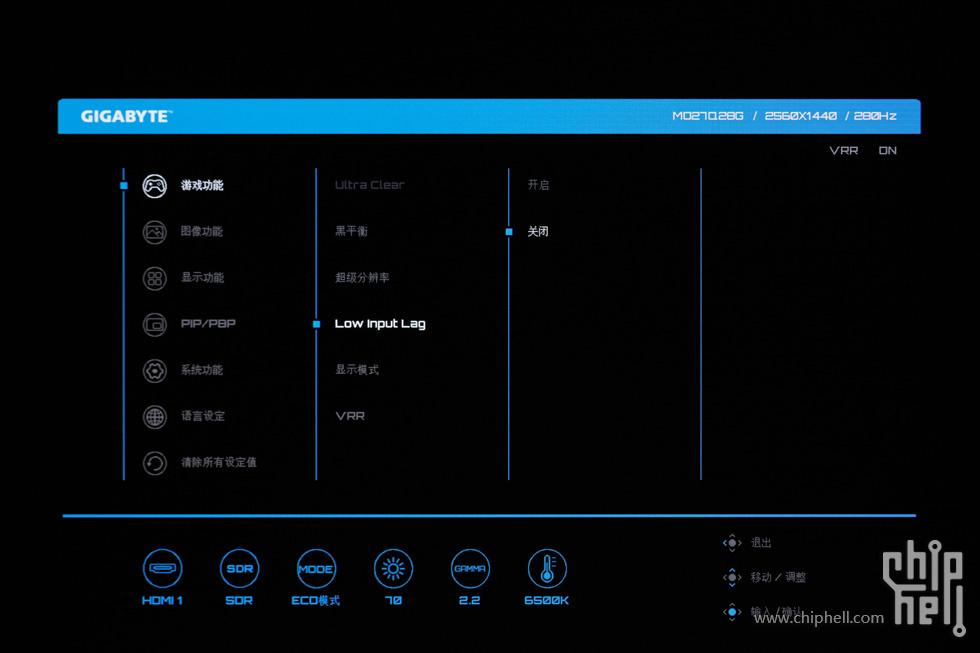
Task: Click the joystick icon next to 移动 / 调整
Action: (732, 577)
